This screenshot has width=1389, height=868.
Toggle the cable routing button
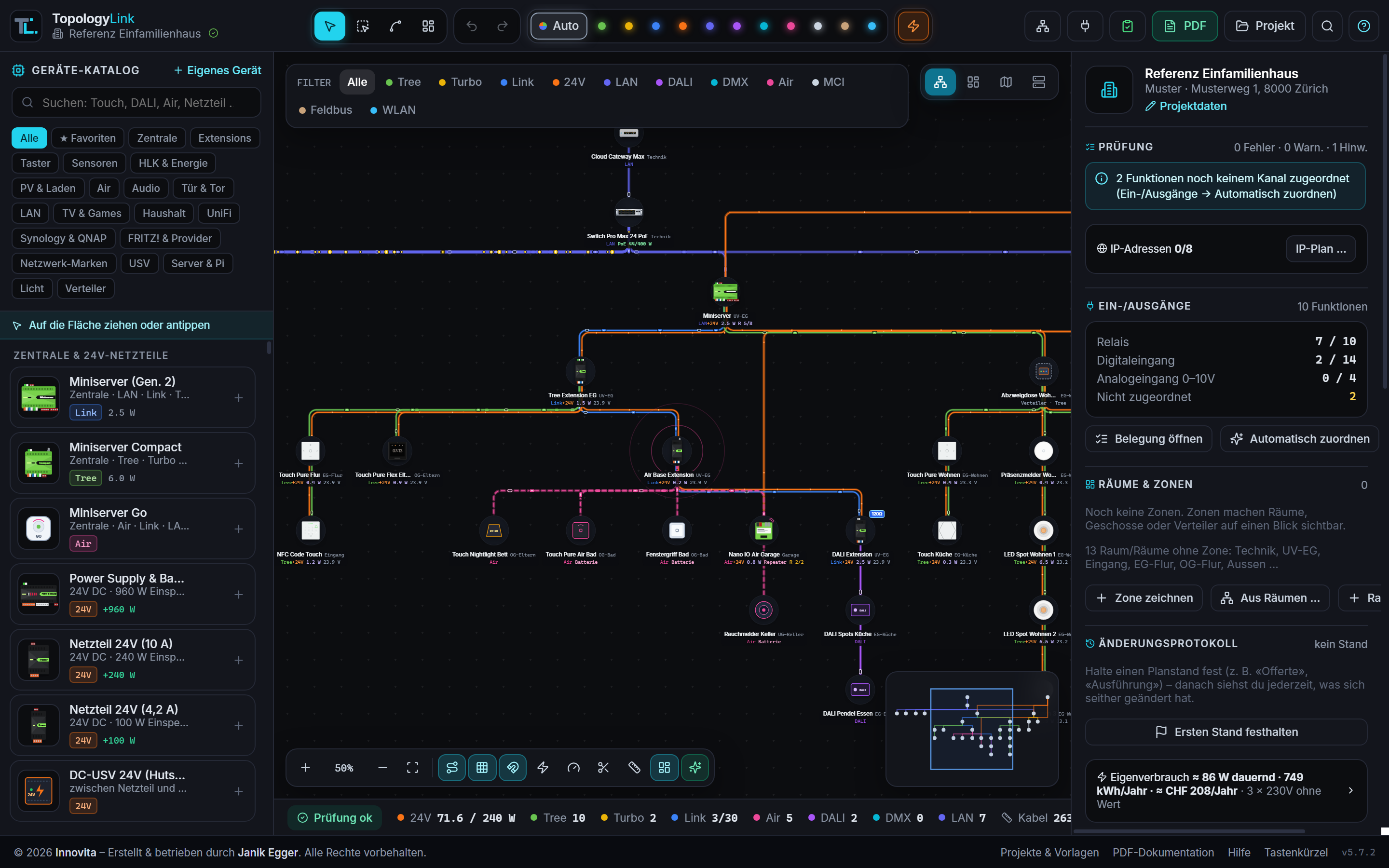(x=452, y=768)
